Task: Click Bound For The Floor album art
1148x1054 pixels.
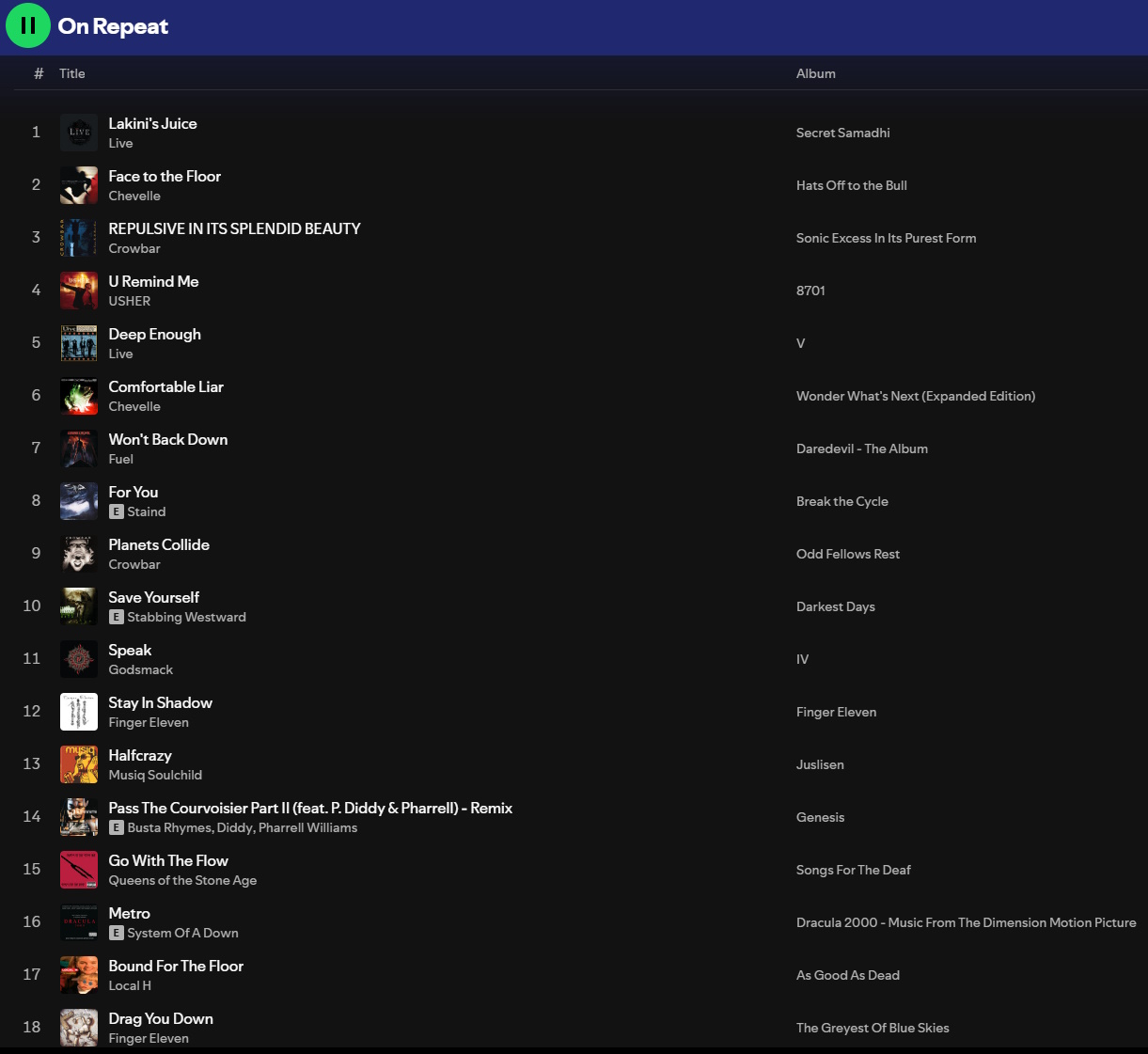Action: (79, 975)
